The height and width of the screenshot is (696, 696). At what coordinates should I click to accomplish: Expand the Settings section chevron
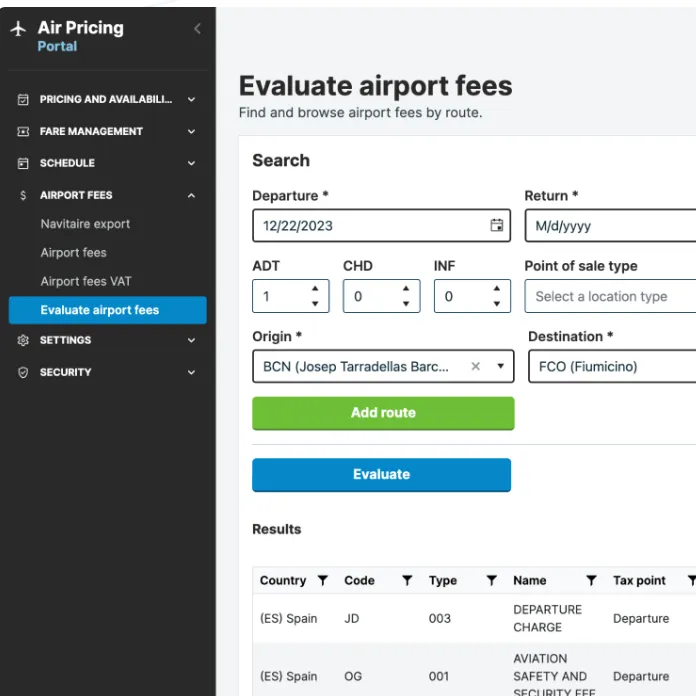click(x=191, y=340)
